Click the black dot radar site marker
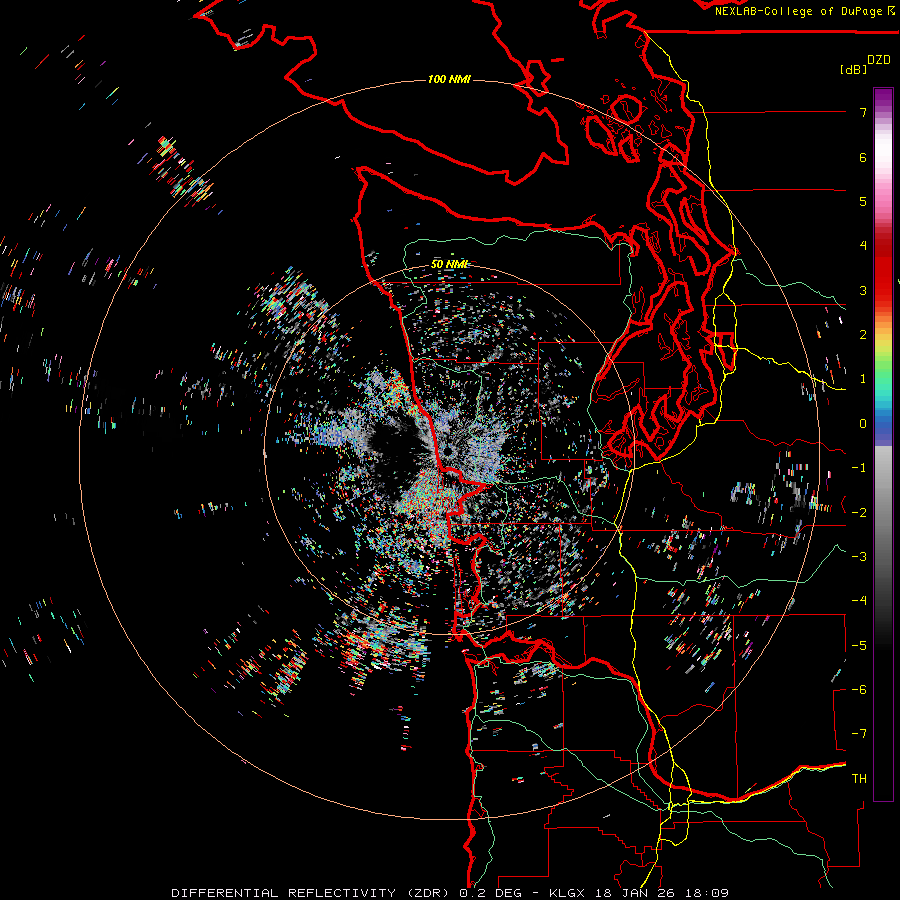This screenshot has width=900, height=900. point(447,452)
